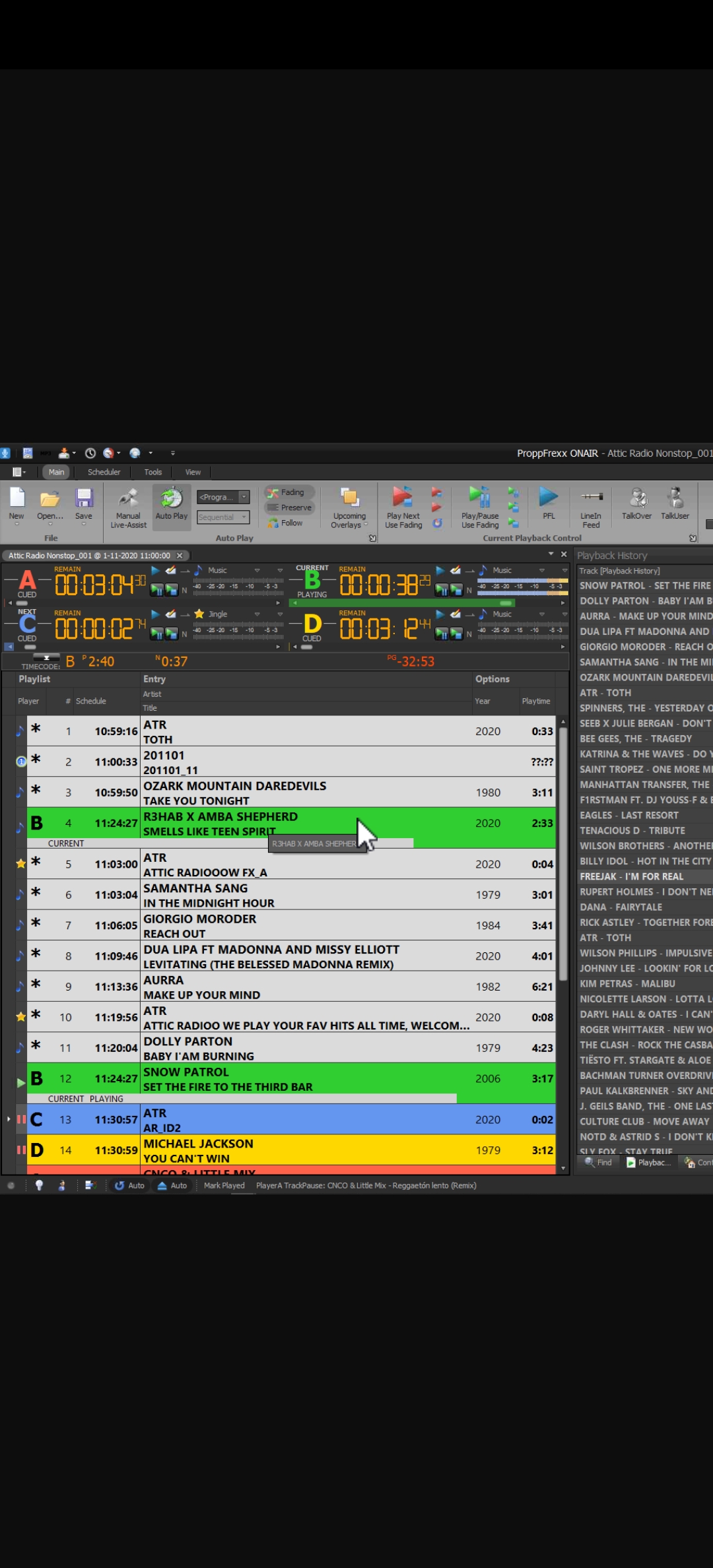
Task: Click Find button in Playback History
Action: [x=599, y=1162]
